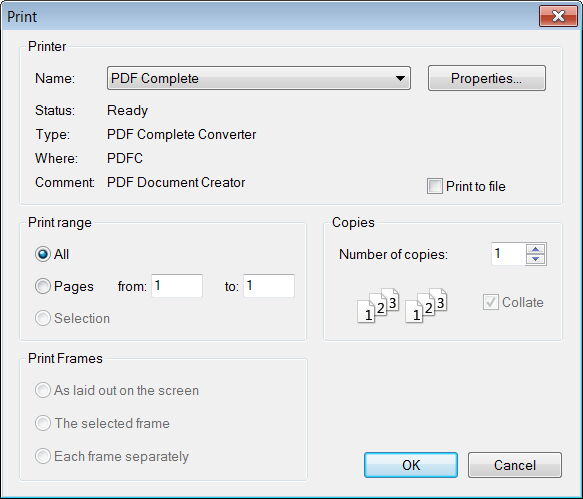The image size is (583, 499).
Task: Increase number of copies with up arrow
Action: (x=536, y=249)
